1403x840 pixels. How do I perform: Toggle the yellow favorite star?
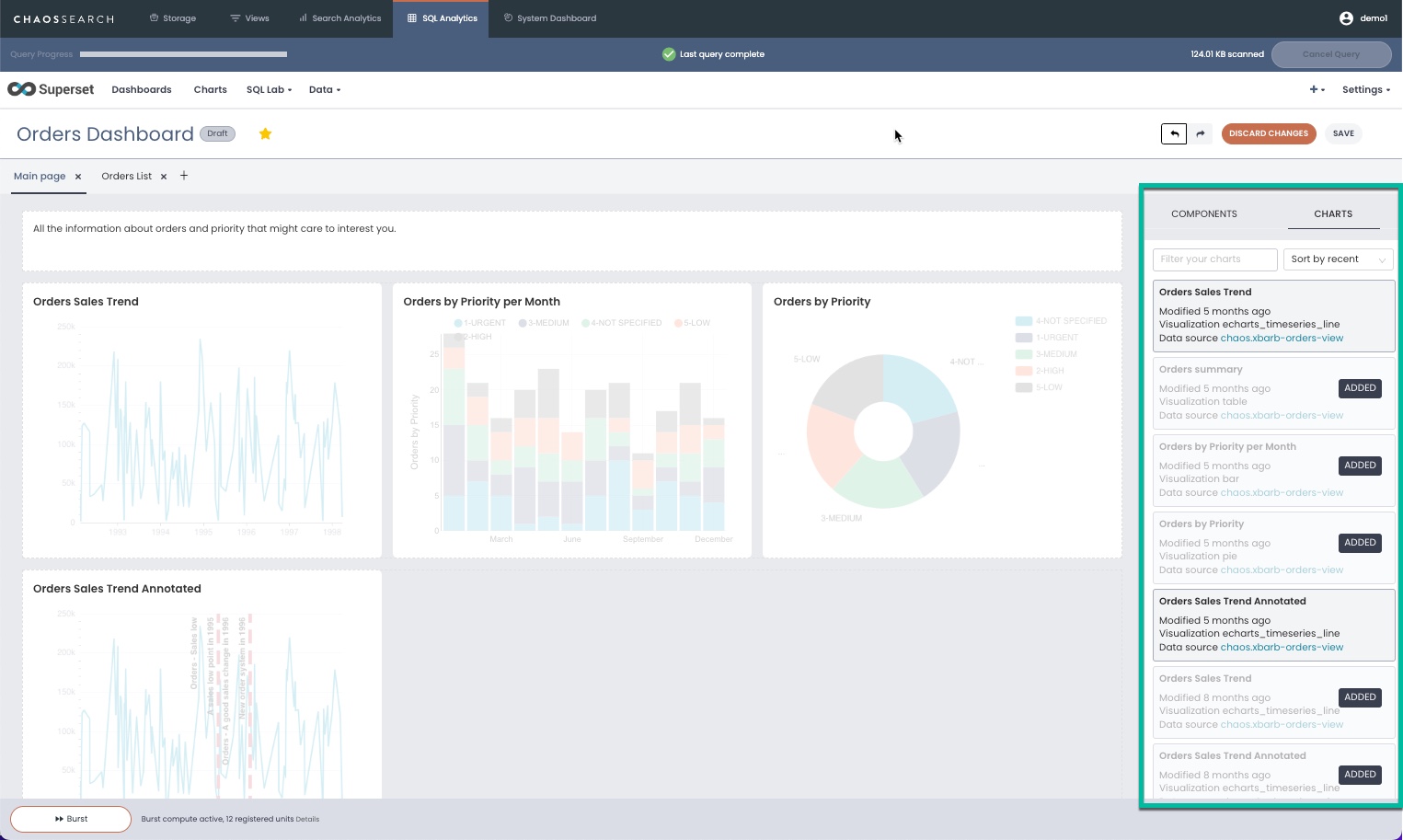pyautogui.click(x=265, y=133)
